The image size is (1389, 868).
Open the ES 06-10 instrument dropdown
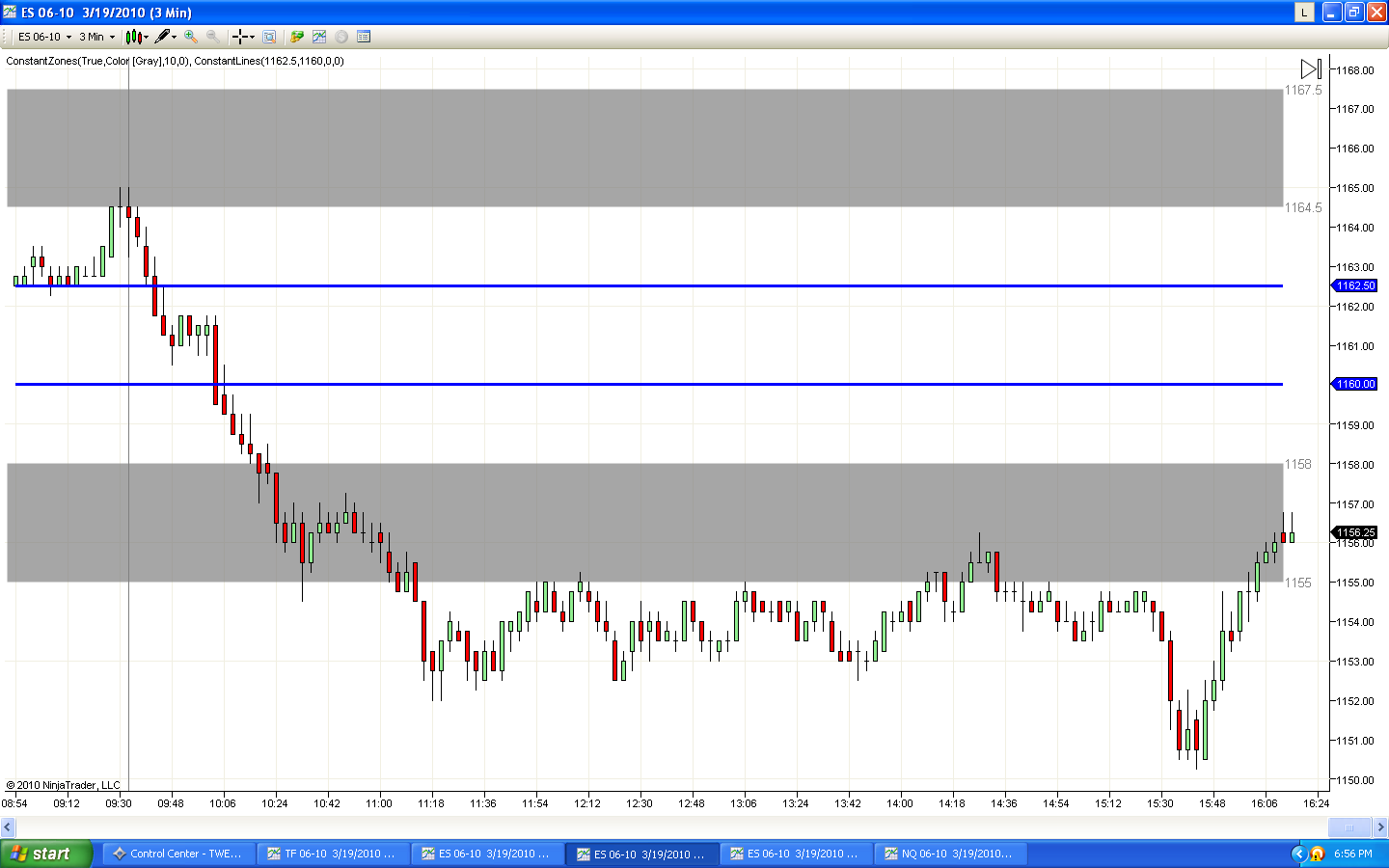[44, 37]
